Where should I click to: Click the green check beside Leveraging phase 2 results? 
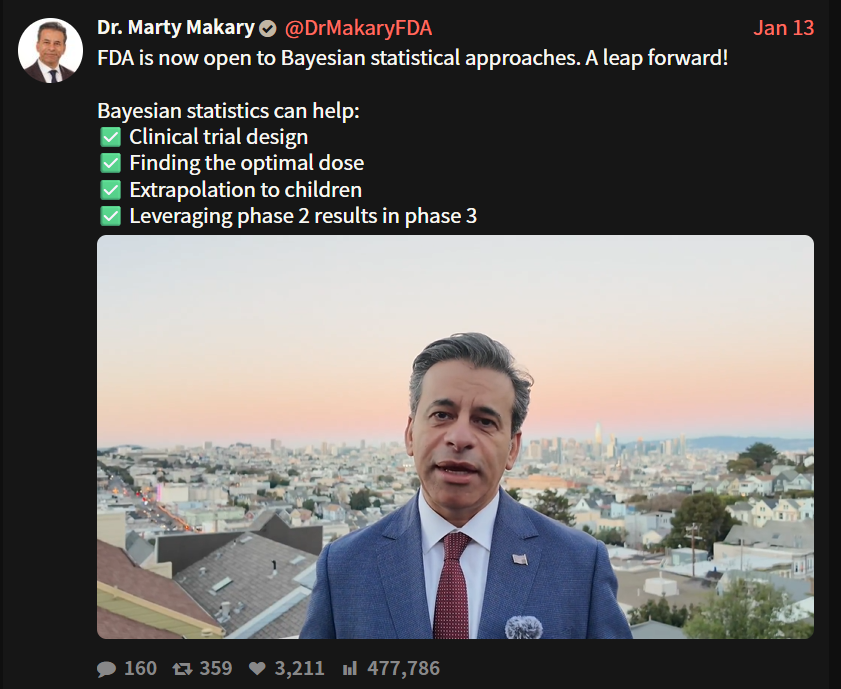(x=110, y=215)
